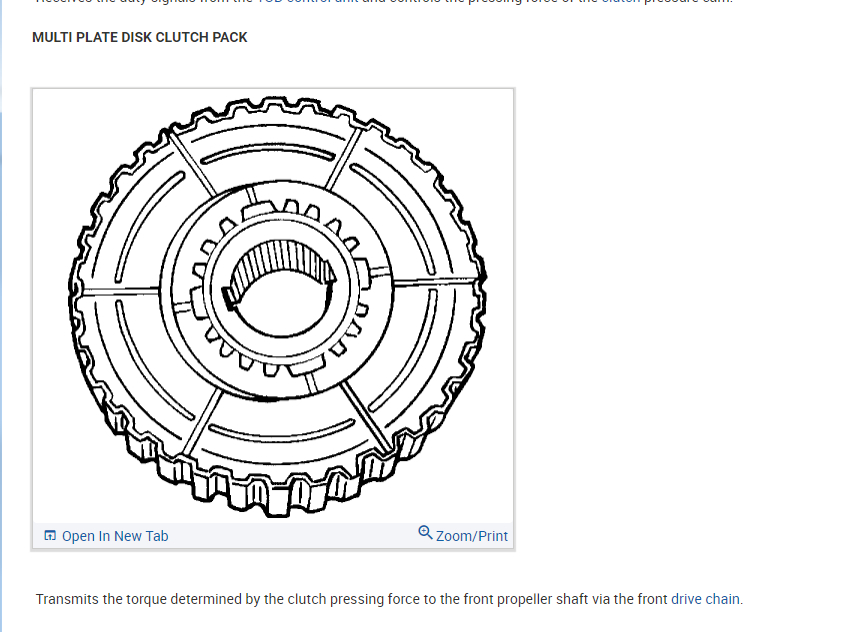The width and height of the screenshot is (851, 632).
Task: Open the partially visible 'TOD control unit' link
Action: click(308, 1)
